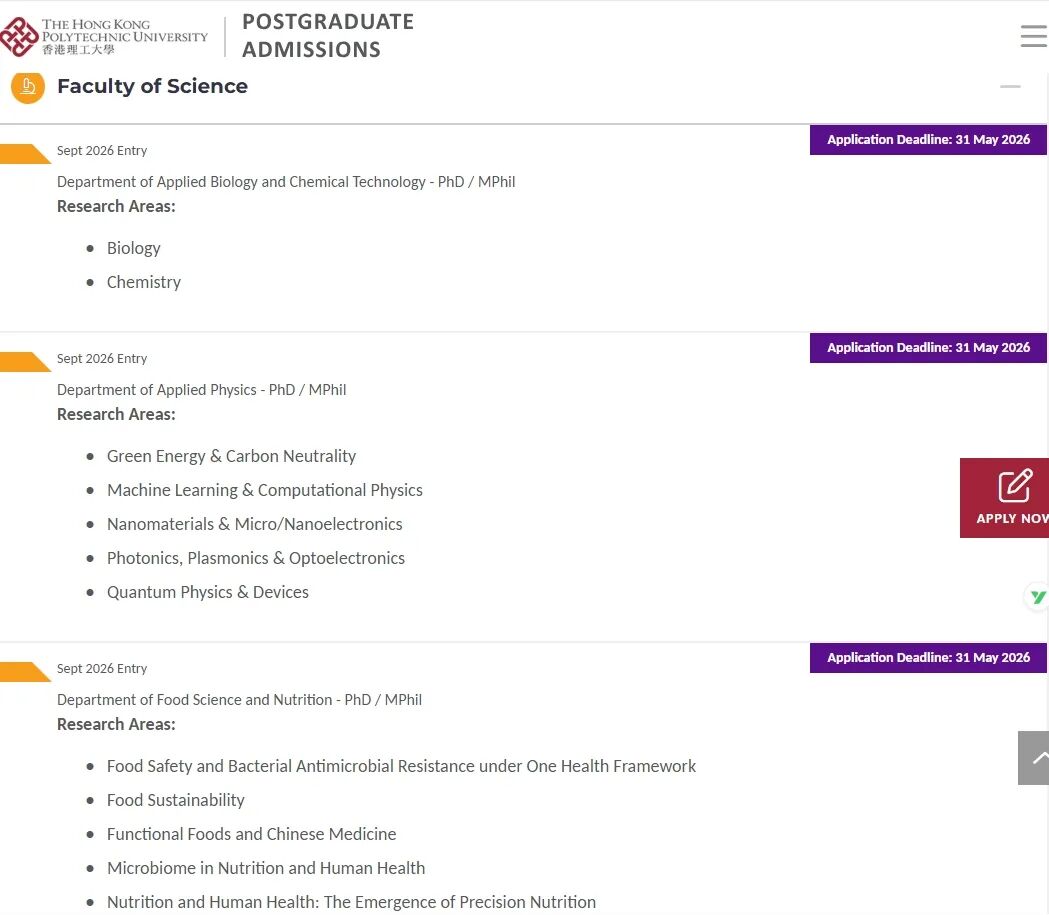Select Department of Applied Physics PhD / MPhil
1049x915 pixels.
tap(201, 390)
